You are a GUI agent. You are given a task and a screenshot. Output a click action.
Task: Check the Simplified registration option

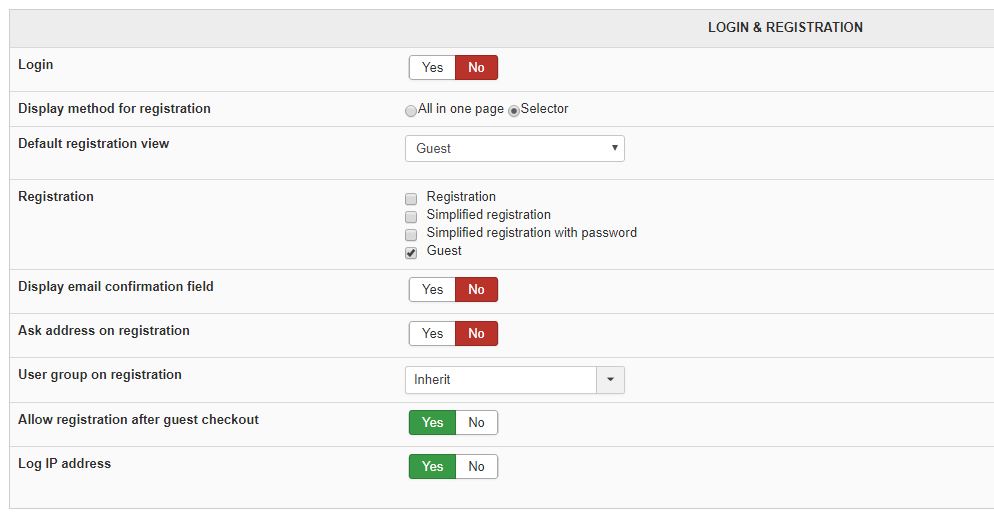(x=411, y=216)
